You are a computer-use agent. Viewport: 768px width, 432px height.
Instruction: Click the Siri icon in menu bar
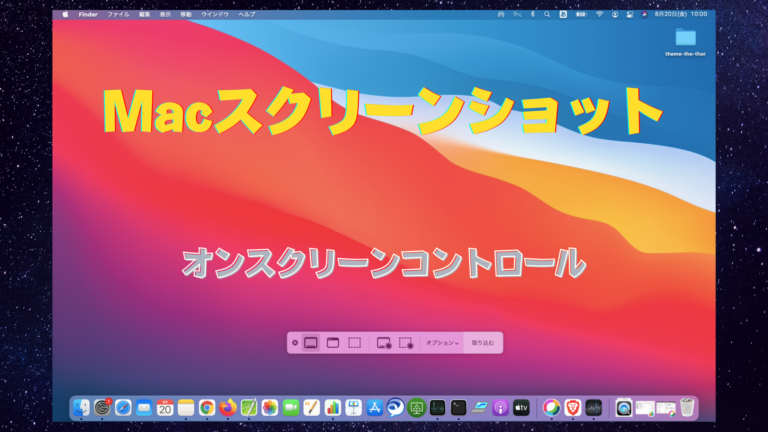coord(645,14)
